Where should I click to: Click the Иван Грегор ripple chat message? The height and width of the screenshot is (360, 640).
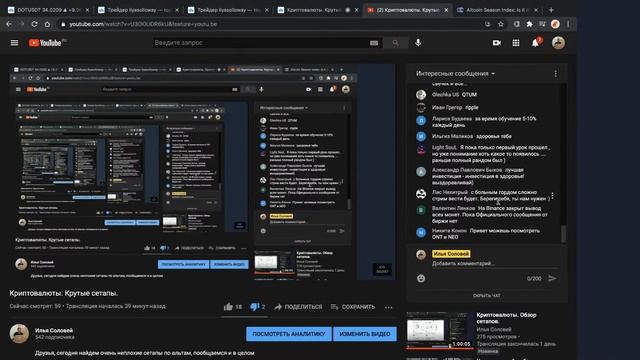click(x=486, y=107)
